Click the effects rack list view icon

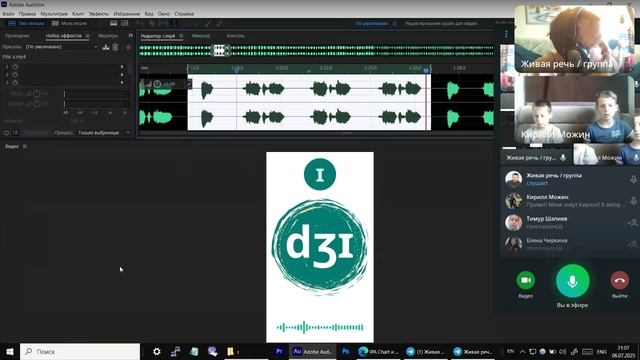(x=16, y=133)
